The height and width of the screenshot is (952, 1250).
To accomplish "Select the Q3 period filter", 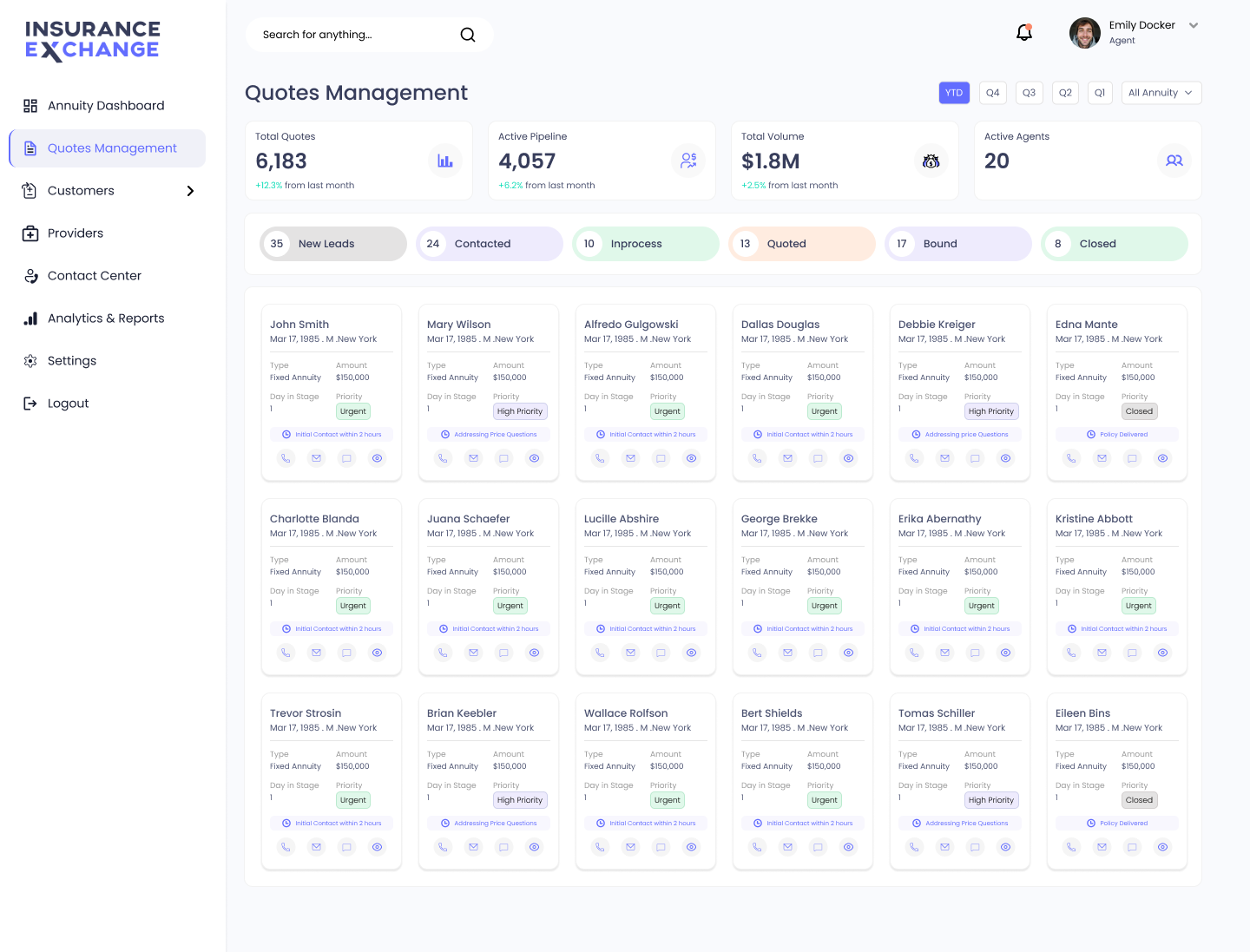I will point(1029,93).
